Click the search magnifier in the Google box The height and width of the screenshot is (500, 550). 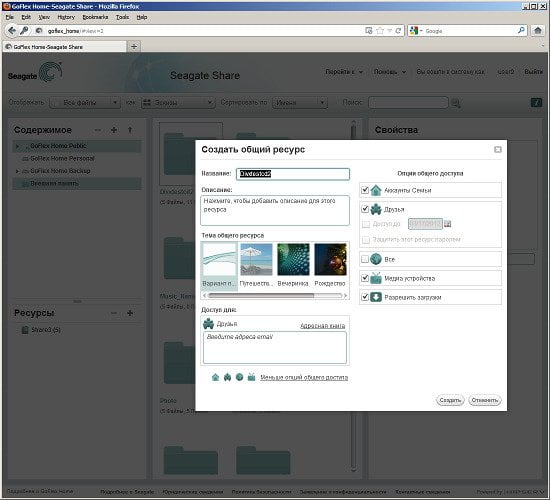[x=521, y=31]
